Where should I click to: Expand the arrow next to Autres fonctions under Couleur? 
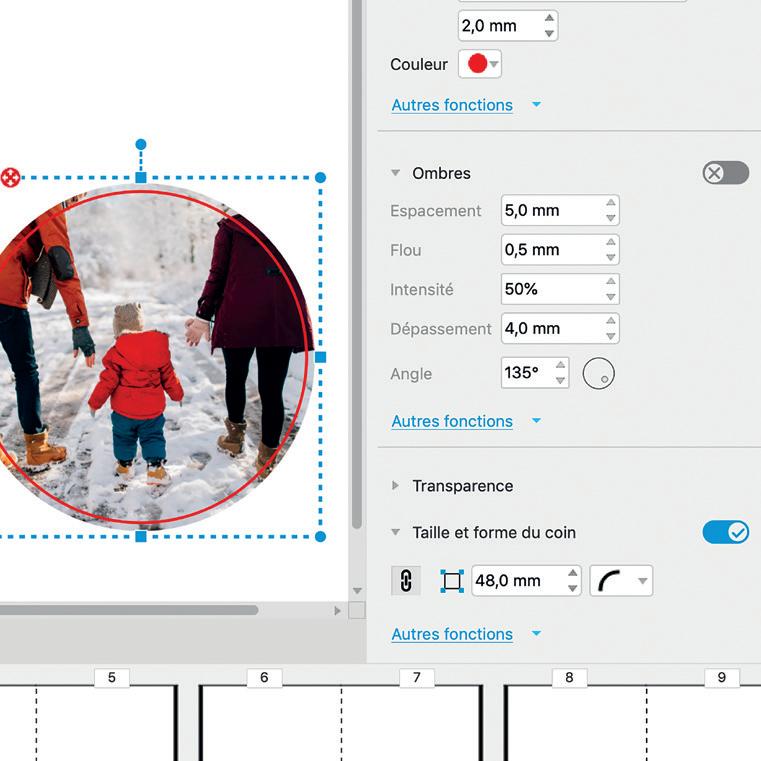tap(536, 104)
